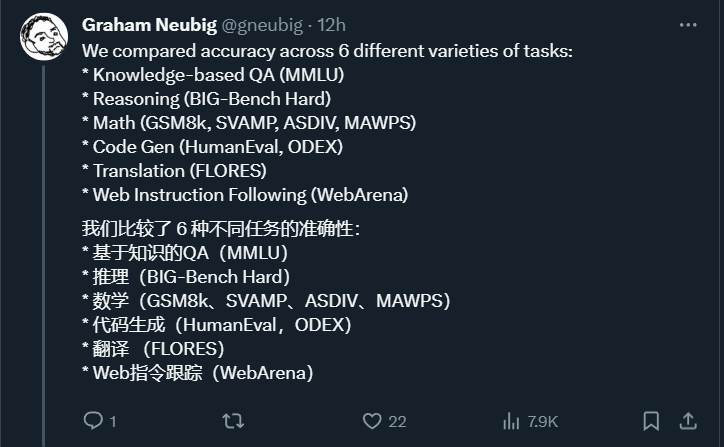Retweet this post using the repost icon
Viewport: 724px width, 447px height.
[x=232, y=421]
